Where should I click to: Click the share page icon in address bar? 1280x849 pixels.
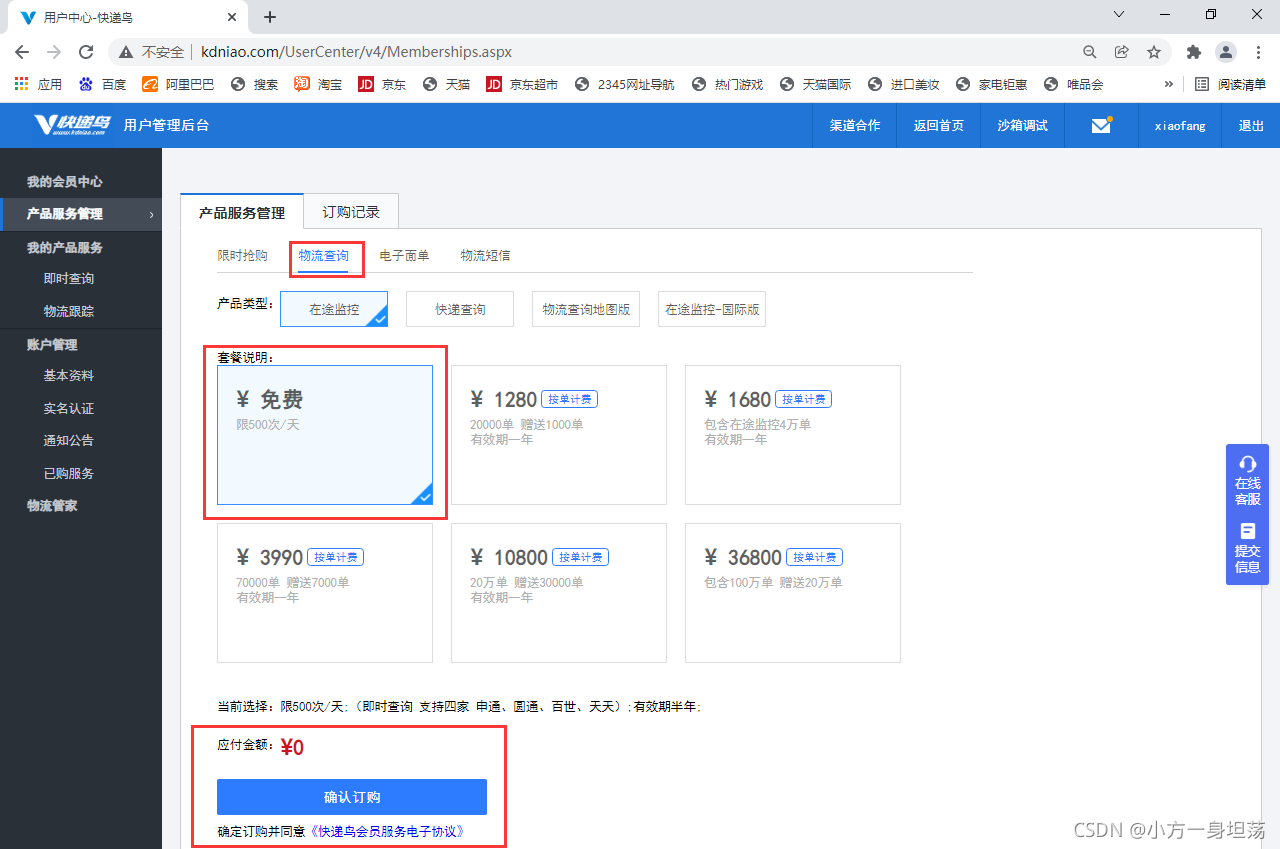1122,52
